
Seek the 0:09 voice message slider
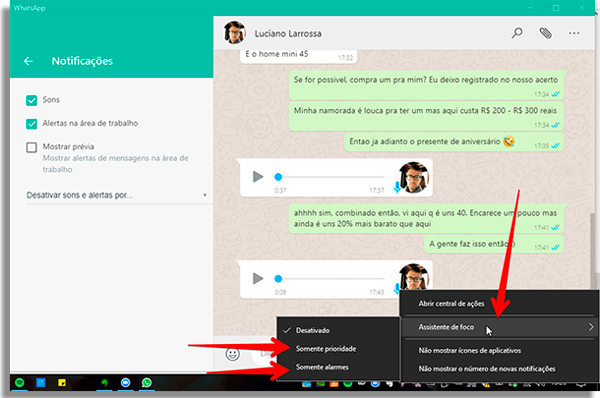click(329, 279)
